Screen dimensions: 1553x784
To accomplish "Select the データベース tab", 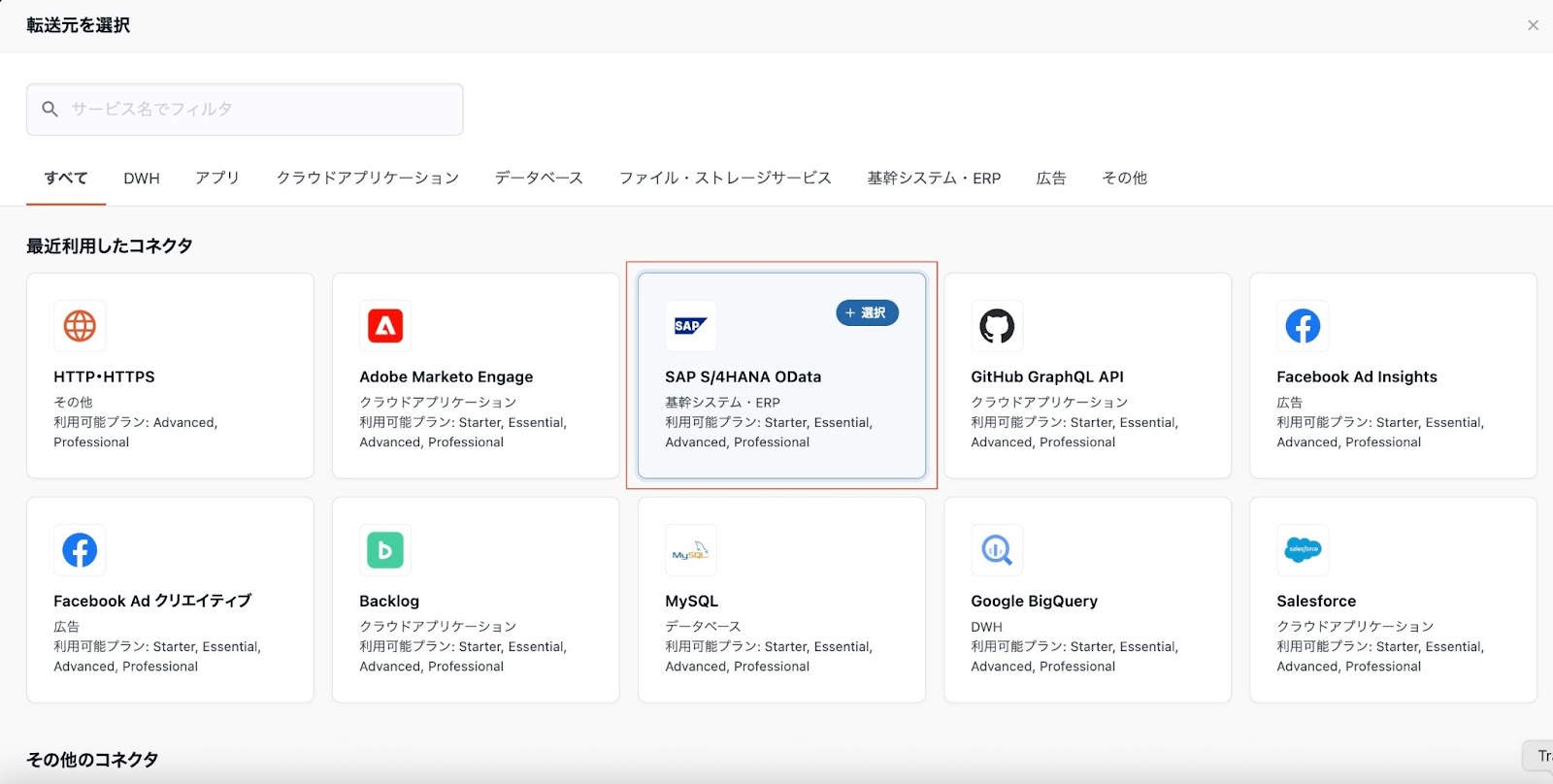I will [540, 179].
